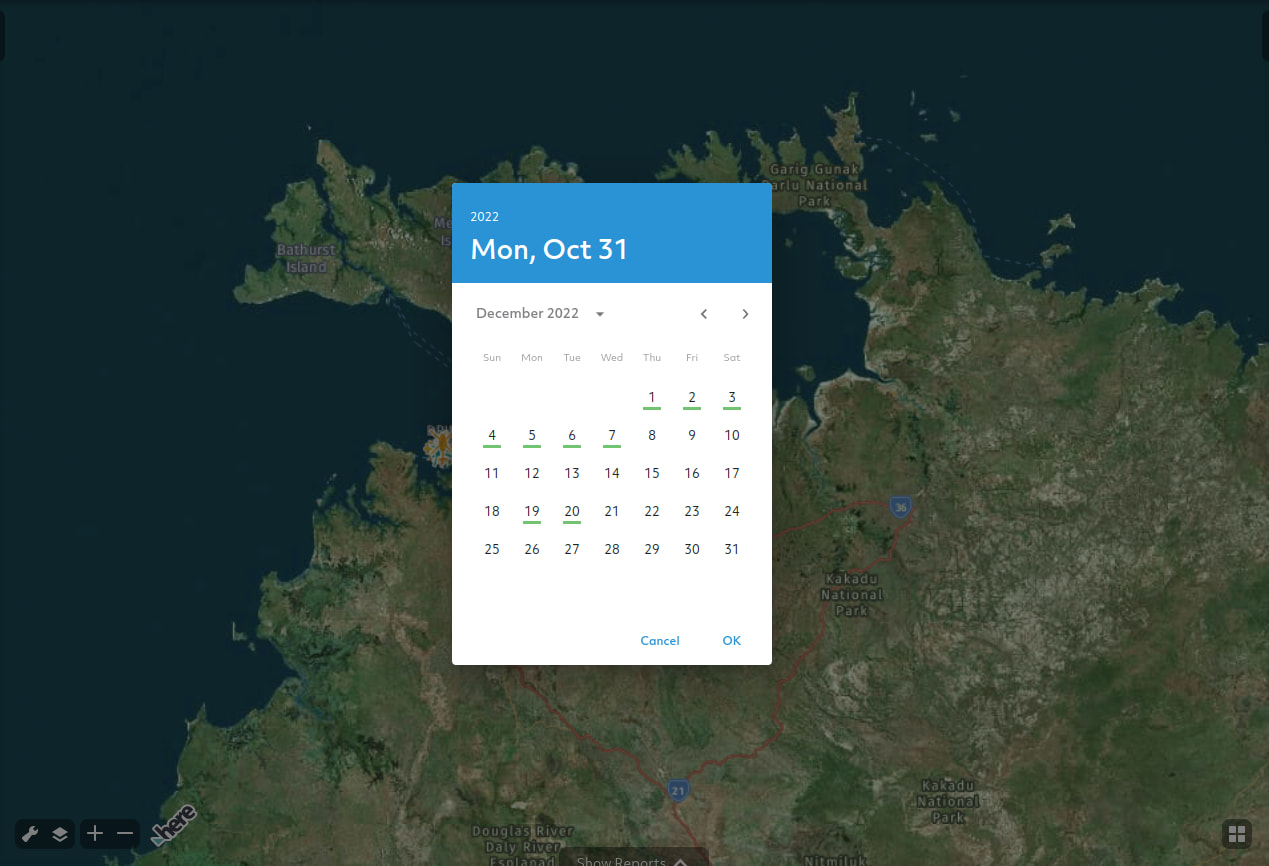
Task: Select the wrench map tools icon
Action: (29, 833)
